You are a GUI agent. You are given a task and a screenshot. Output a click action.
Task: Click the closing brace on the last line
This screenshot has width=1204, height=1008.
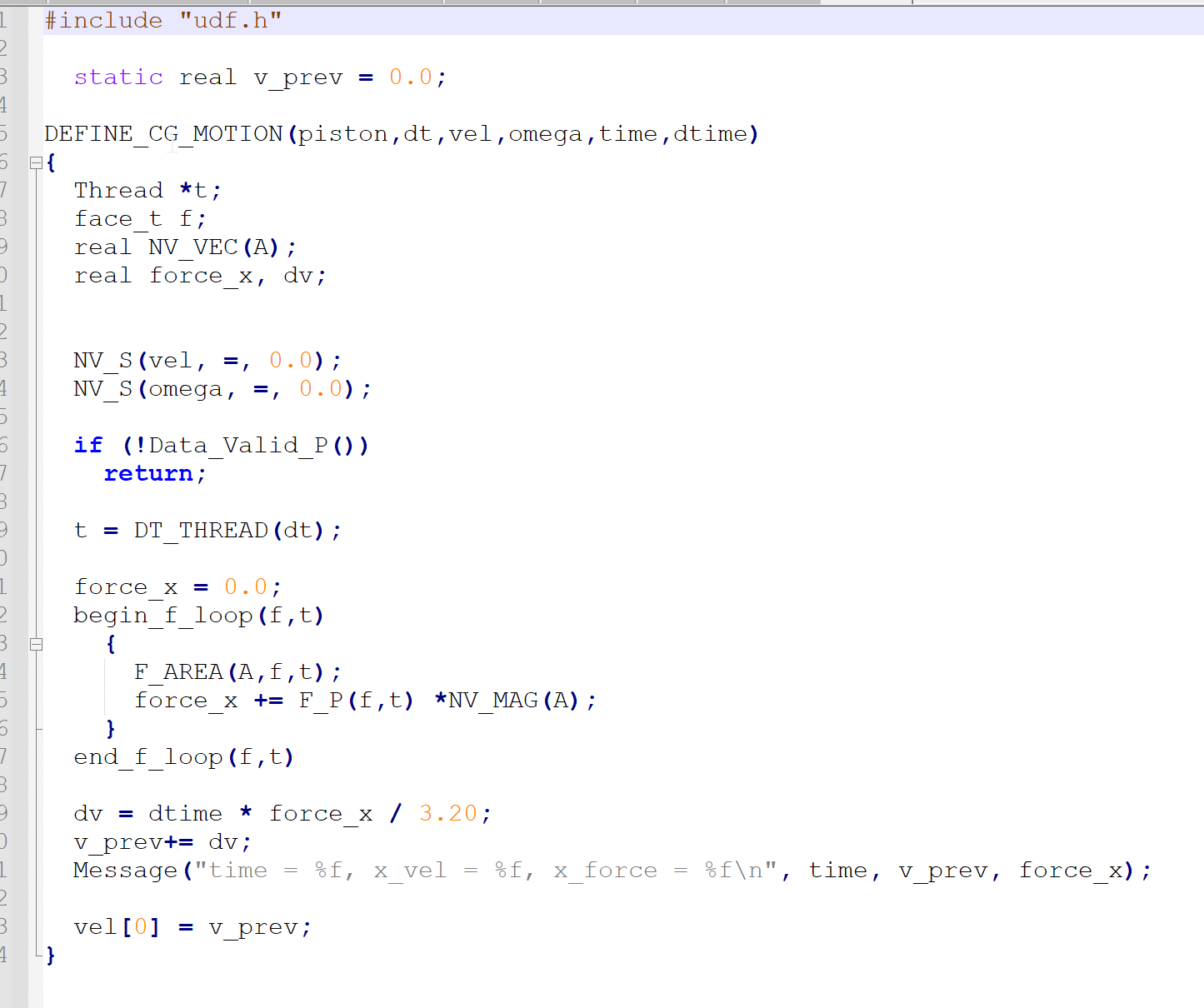[x=49, y=955]
